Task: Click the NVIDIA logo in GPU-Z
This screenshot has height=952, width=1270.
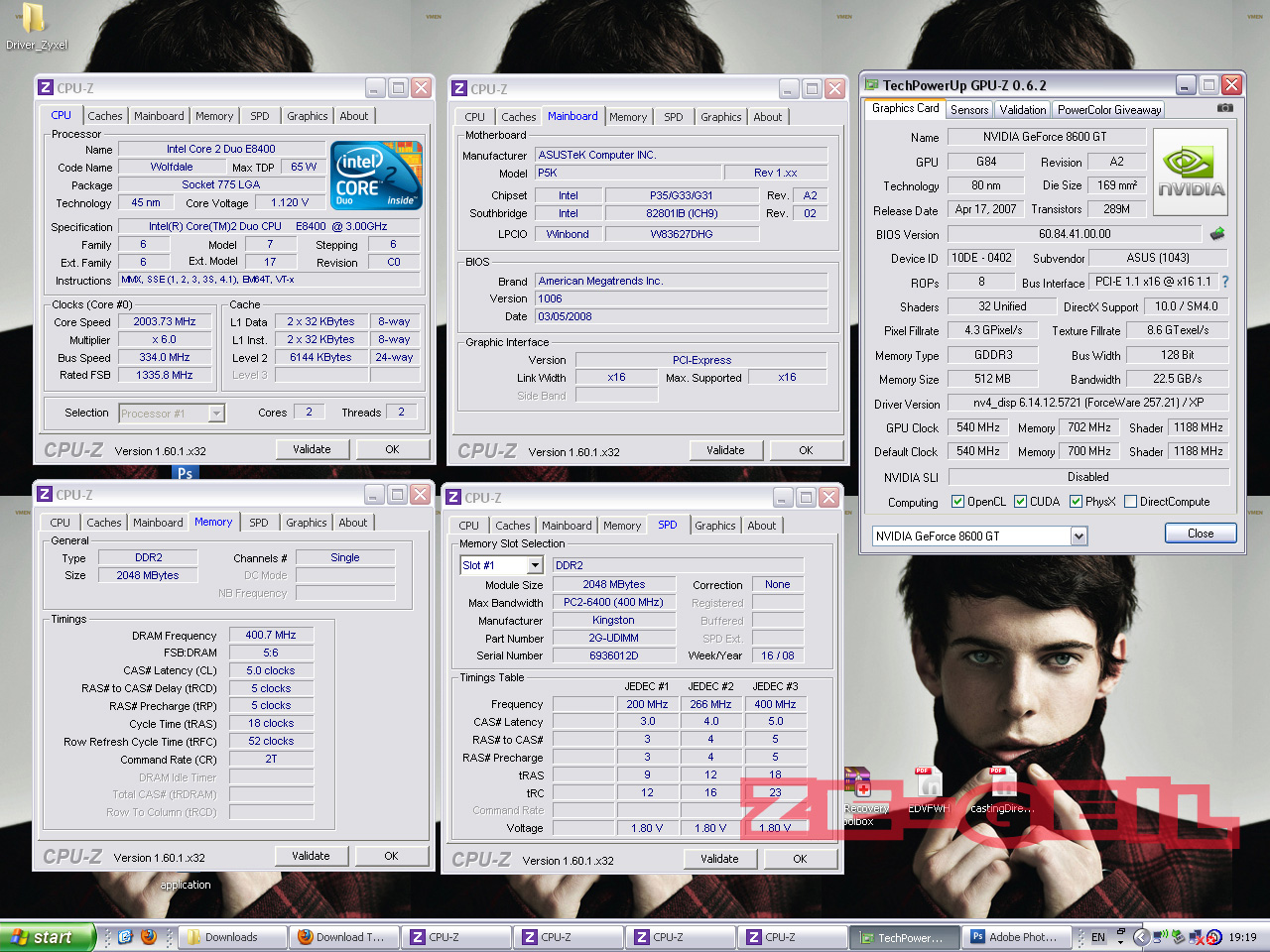Action: tap(1191, 172)
